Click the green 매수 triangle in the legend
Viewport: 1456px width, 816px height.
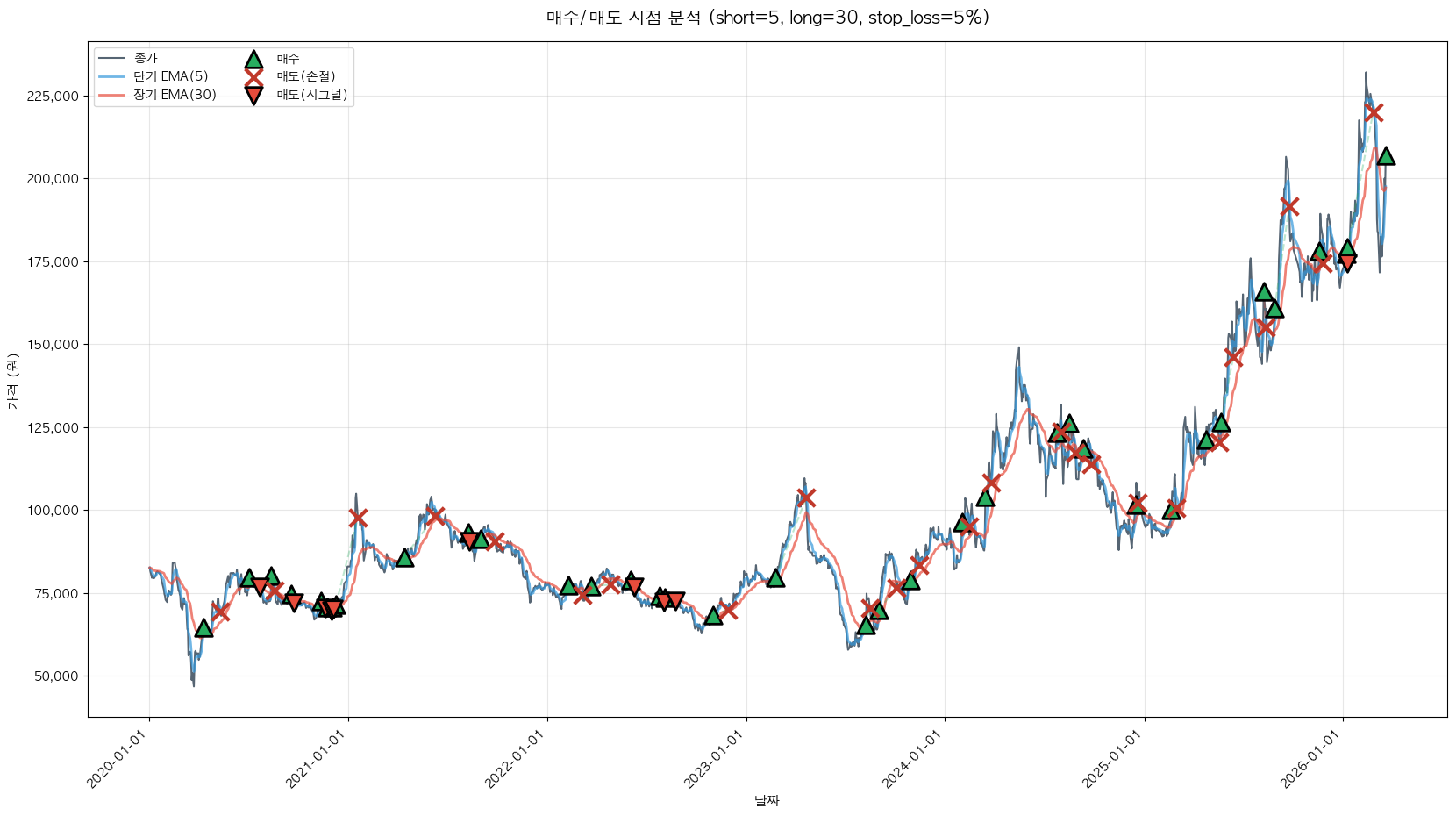pyautogui.click(x=253, y=60)
